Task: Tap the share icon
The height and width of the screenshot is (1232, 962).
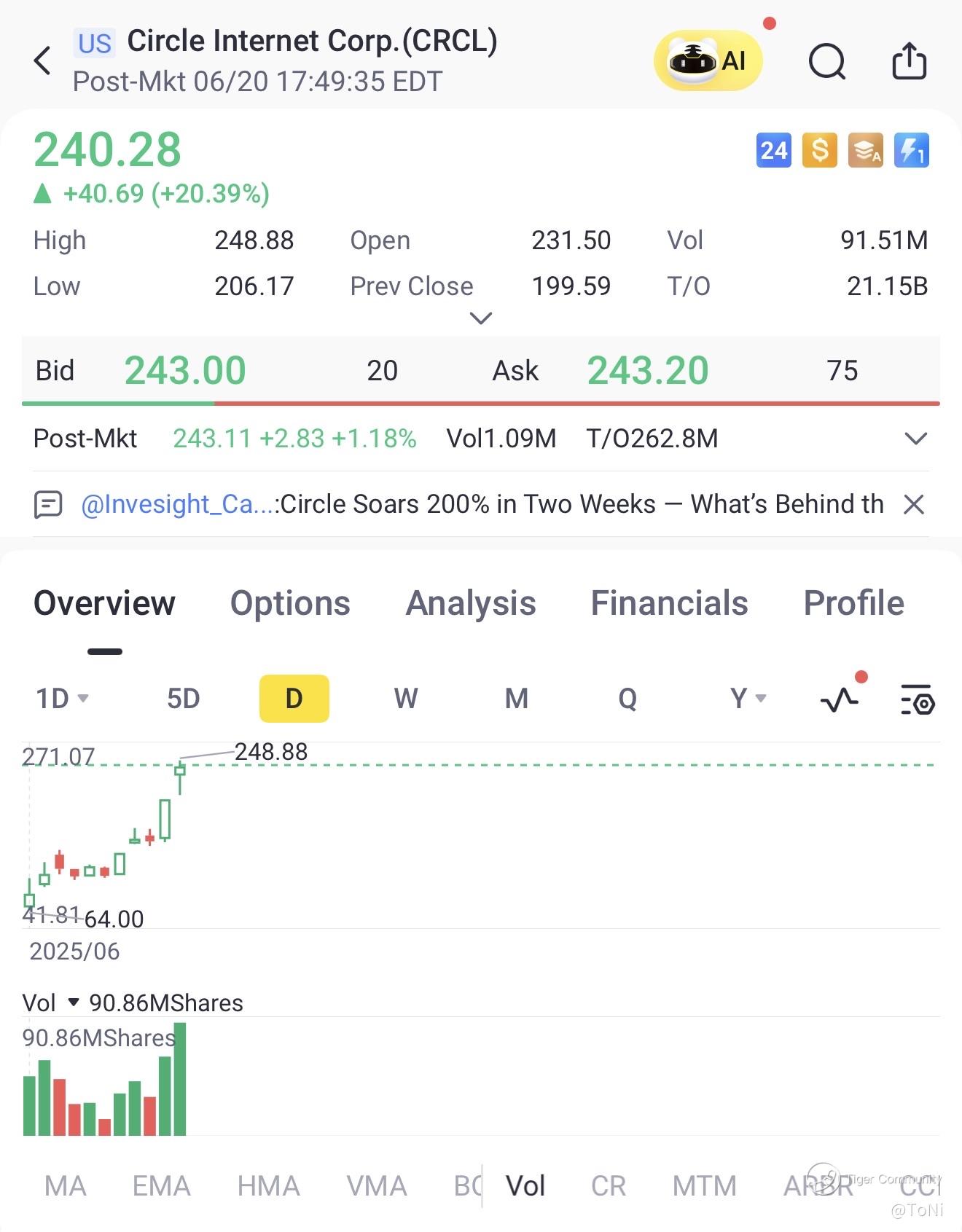Action: point(909,60)
